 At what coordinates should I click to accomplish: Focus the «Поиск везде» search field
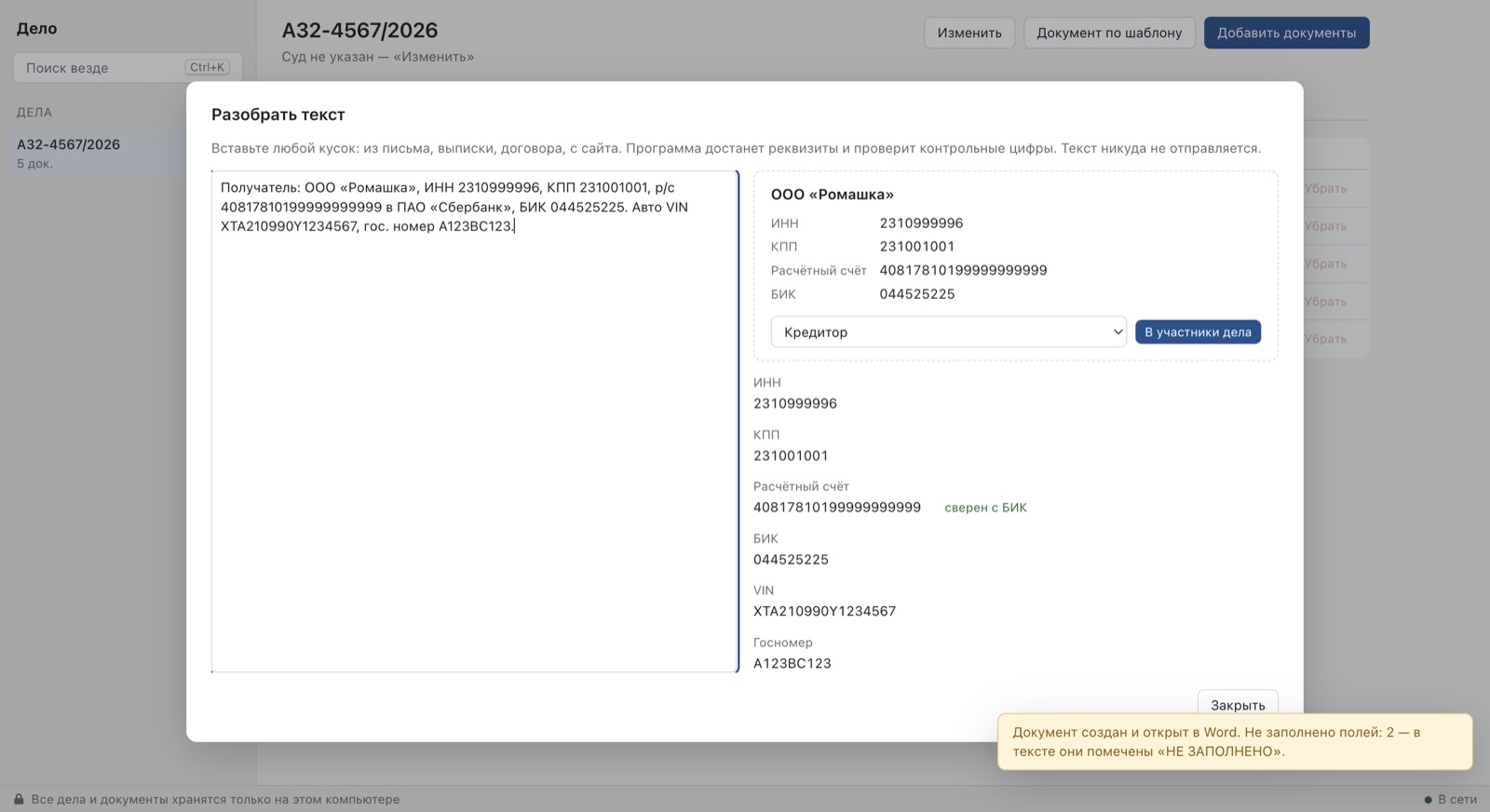(x=128, y=67)
